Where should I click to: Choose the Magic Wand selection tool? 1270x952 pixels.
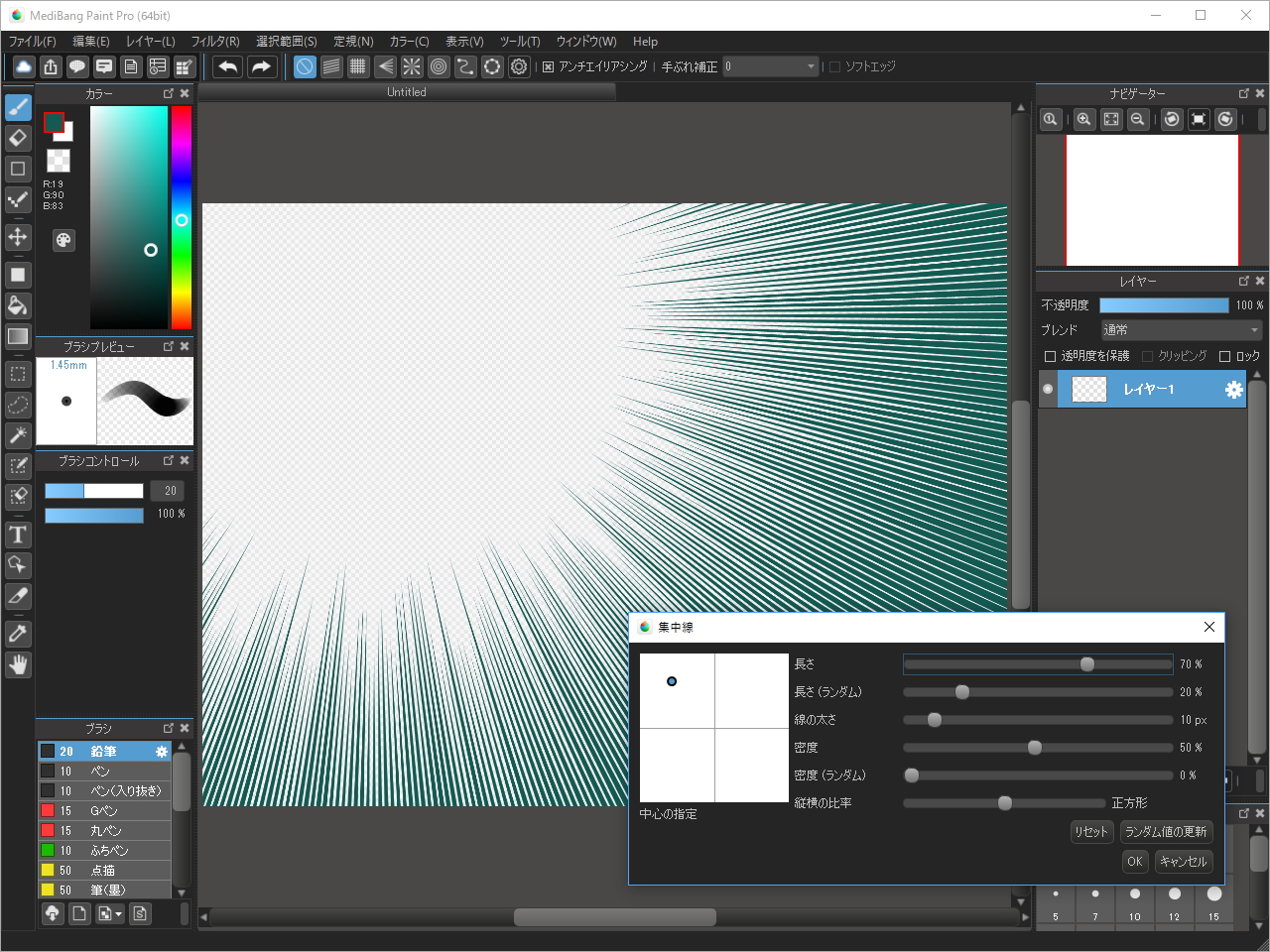pos(18,435)
